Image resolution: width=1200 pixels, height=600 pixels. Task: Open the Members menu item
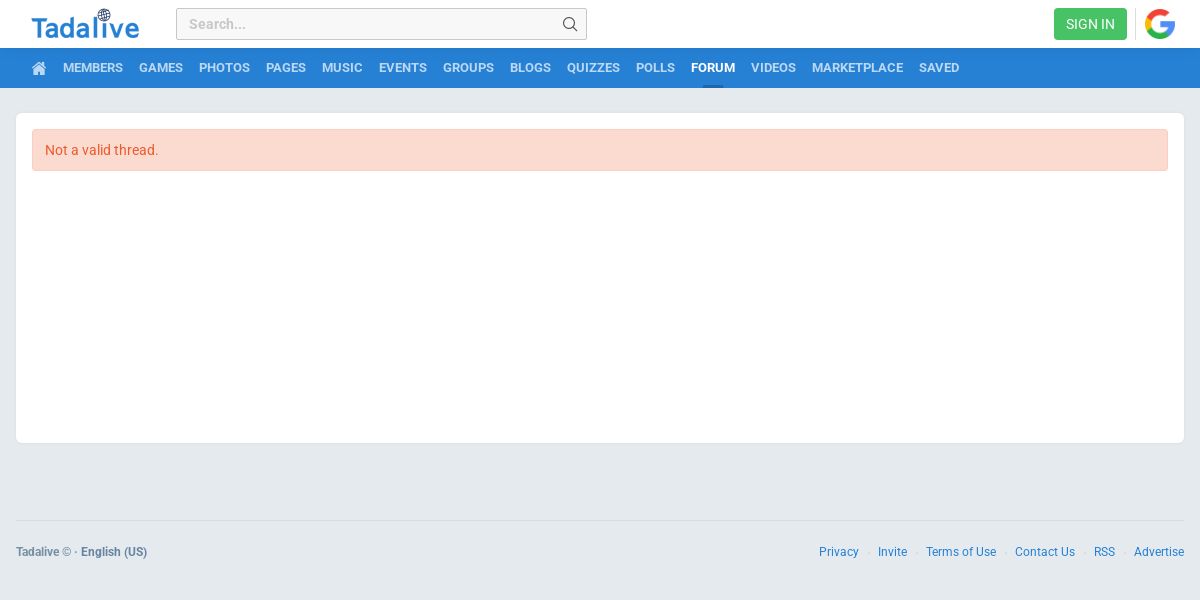click(x=93, y=68)
